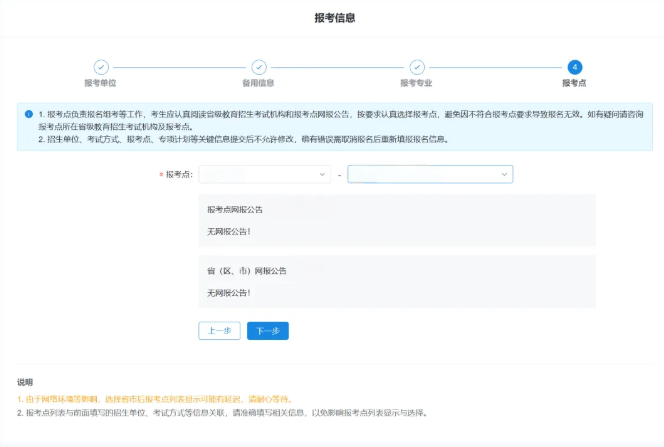Click the 报考专业 step checkmark icon
664x447 pixels.
click(417, 67)
